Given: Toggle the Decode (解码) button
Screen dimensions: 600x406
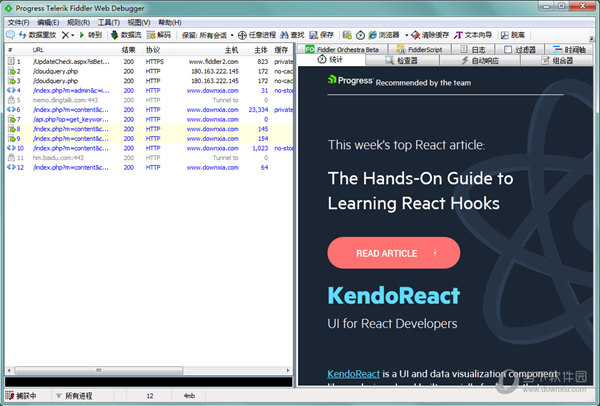Looking at the screenshot, I should coord(159,35).
